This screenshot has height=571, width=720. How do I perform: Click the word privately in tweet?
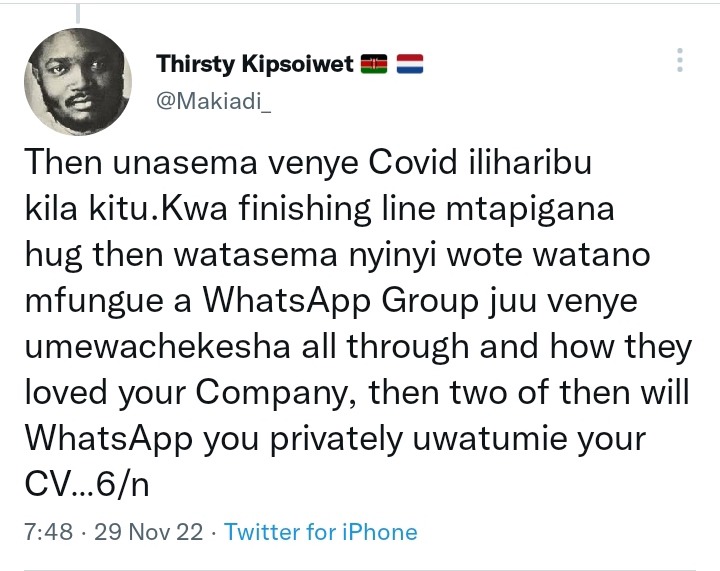(336, 438)
